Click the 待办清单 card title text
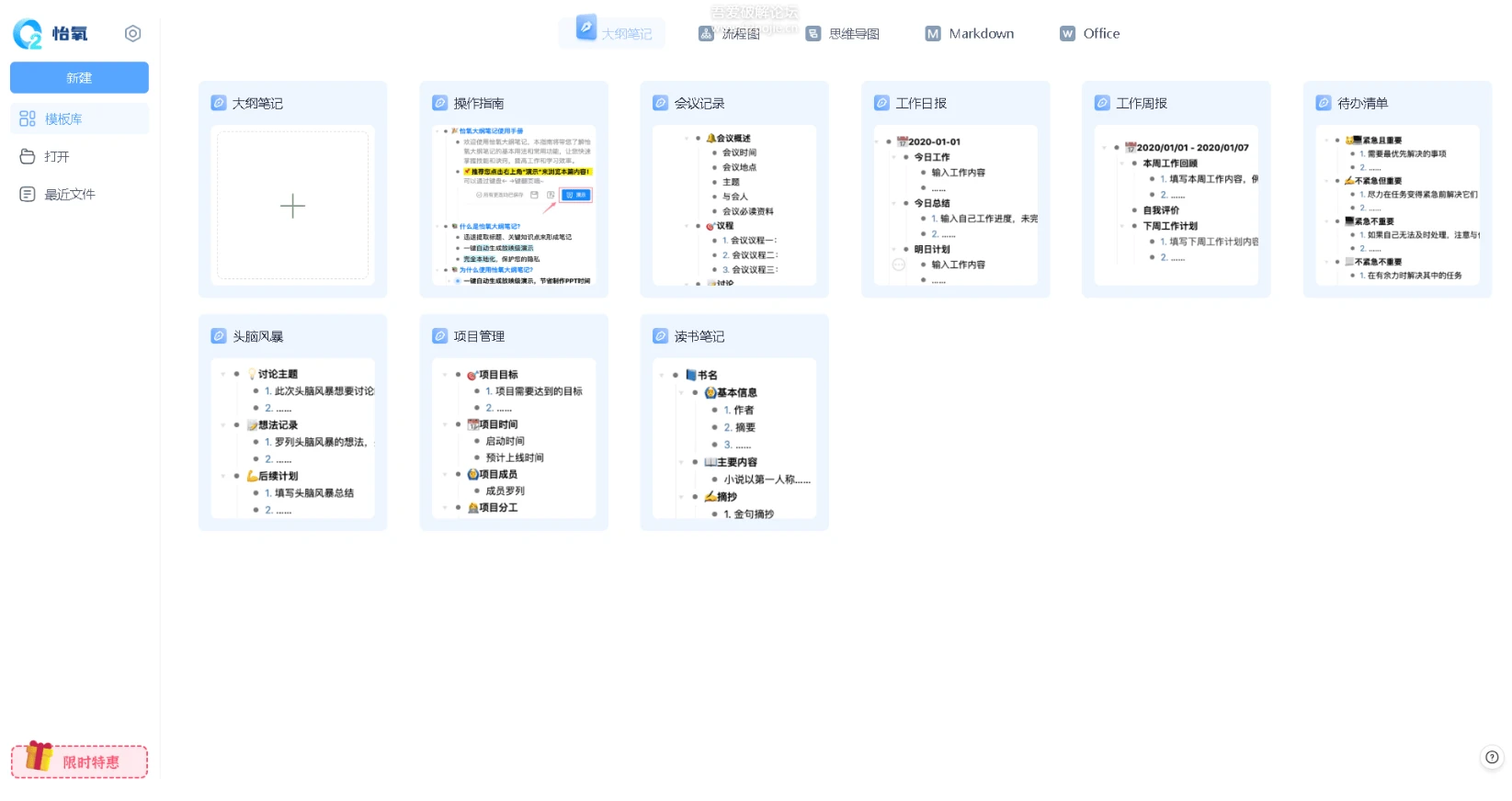This screenshot has width=1512, height=801. 1363,103
